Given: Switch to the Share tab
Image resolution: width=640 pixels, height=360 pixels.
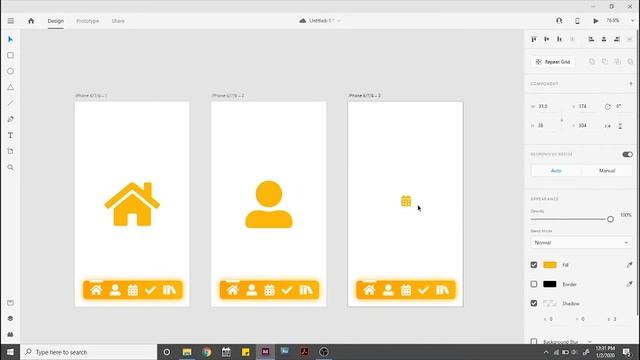Looking at the screenshot, I should (x=118, y=21).
